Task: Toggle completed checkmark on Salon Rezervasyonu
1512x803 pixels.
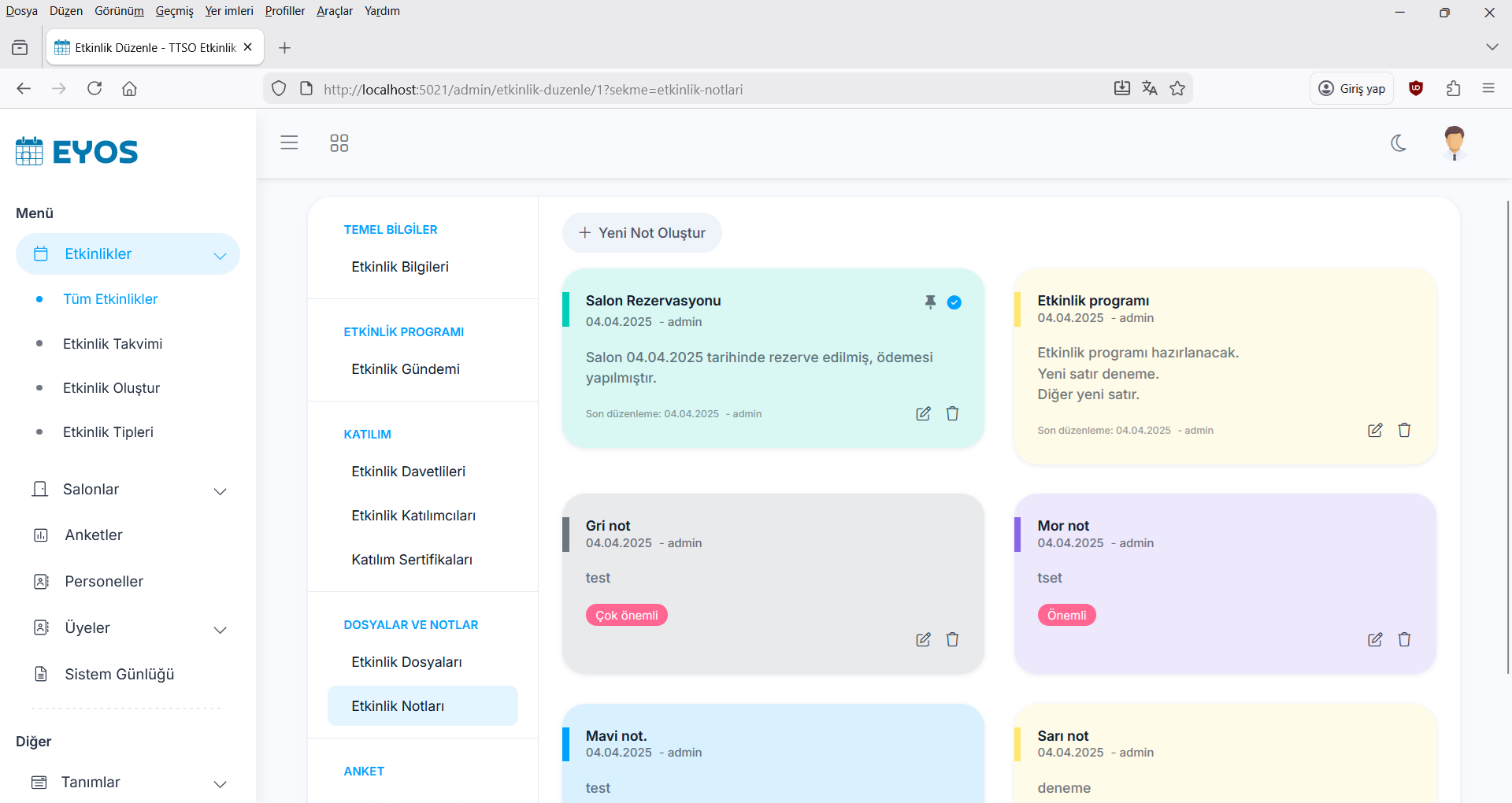Action: tap(954, 302)
